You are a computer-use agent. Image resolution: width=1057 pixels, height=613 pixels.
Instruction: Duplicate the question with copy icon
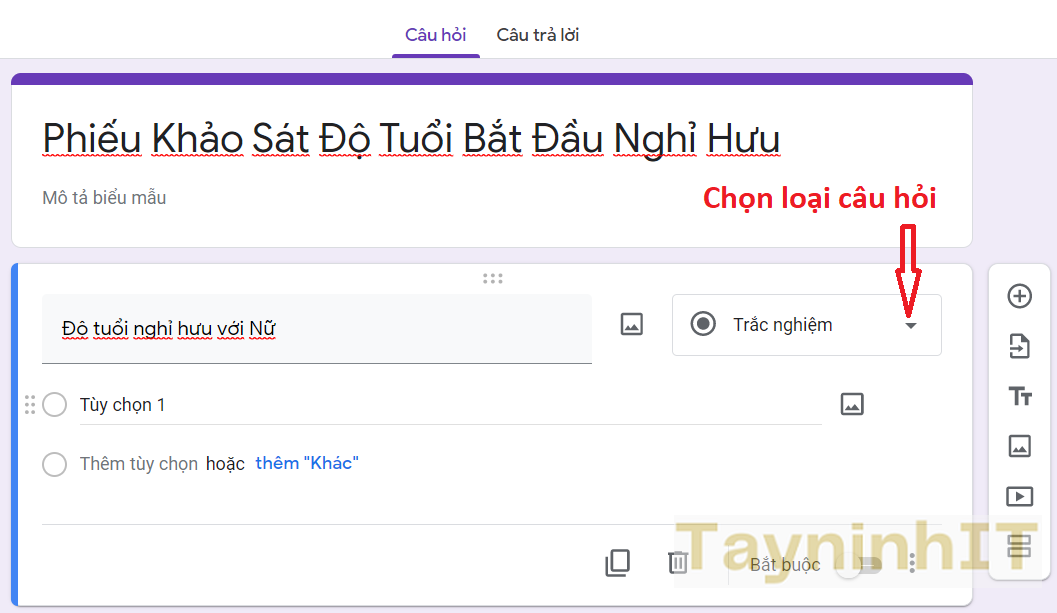(618, 564)
